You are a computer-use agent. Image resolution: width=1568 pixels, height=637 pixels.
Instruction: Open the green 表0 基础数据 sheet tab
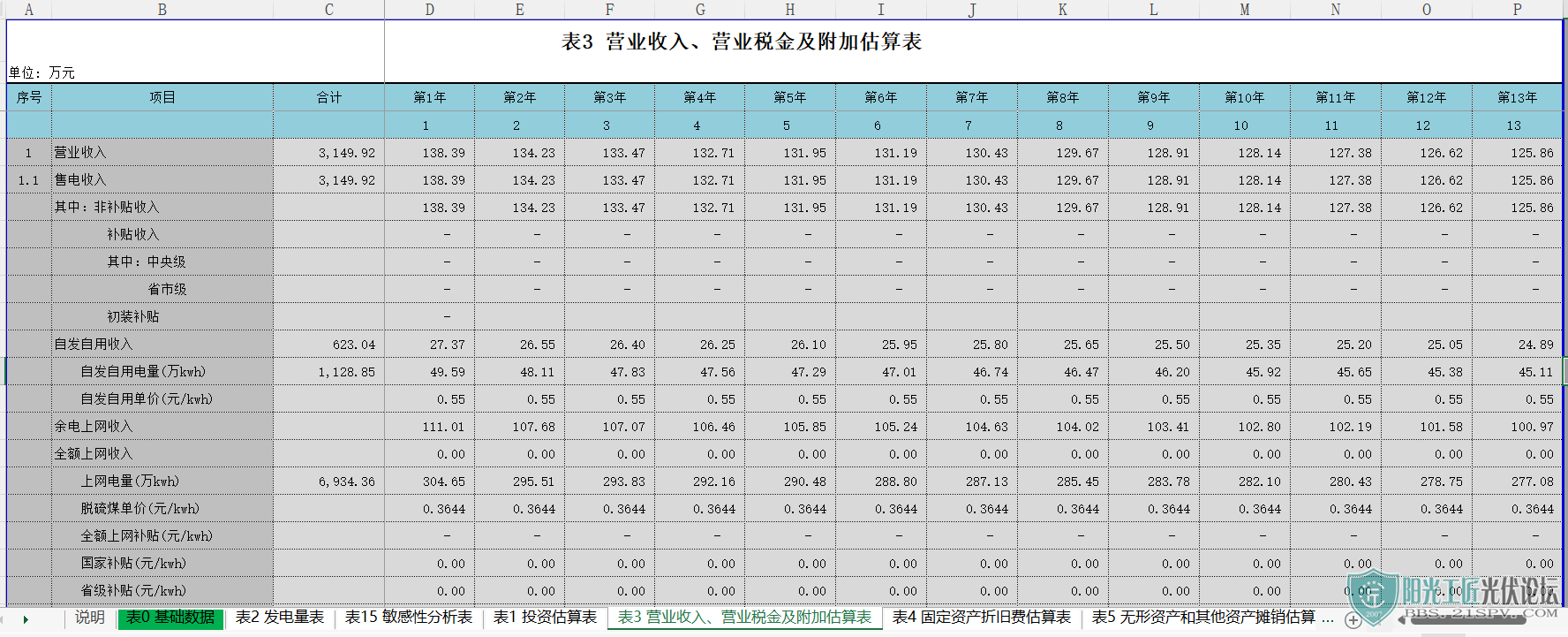click(170, 618)
